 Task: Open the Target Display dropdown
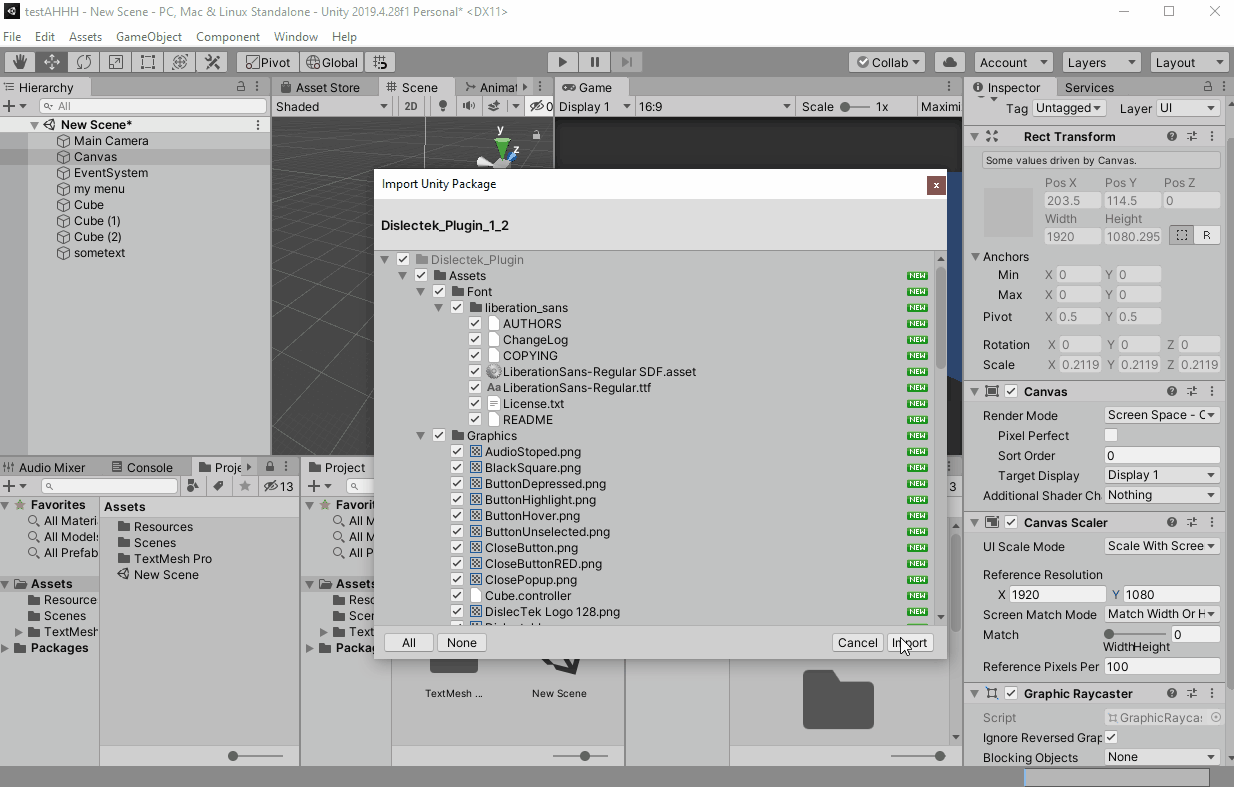[1162, 475]
